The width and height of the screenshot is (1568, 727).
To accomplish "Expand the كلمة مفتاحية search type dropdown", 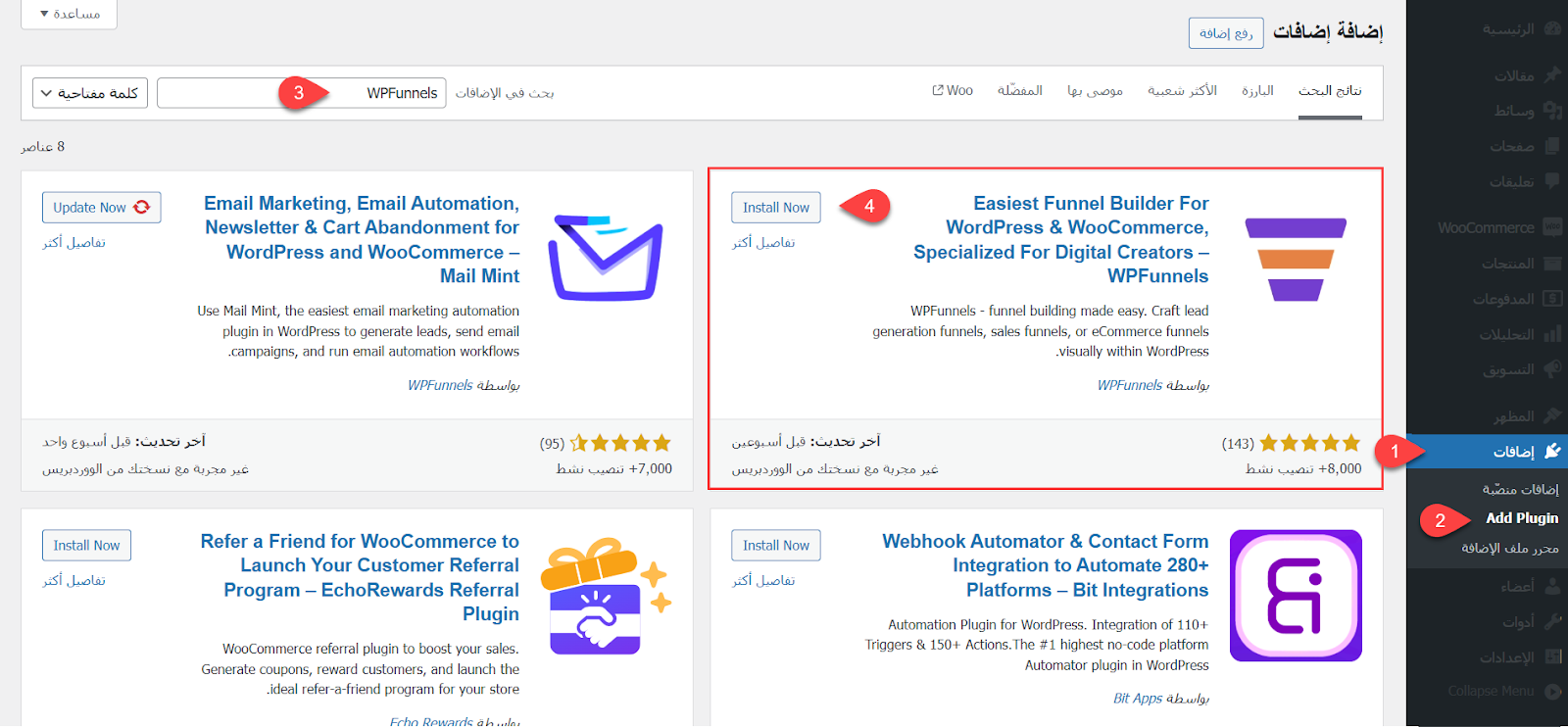I will (x=90, y=93).
